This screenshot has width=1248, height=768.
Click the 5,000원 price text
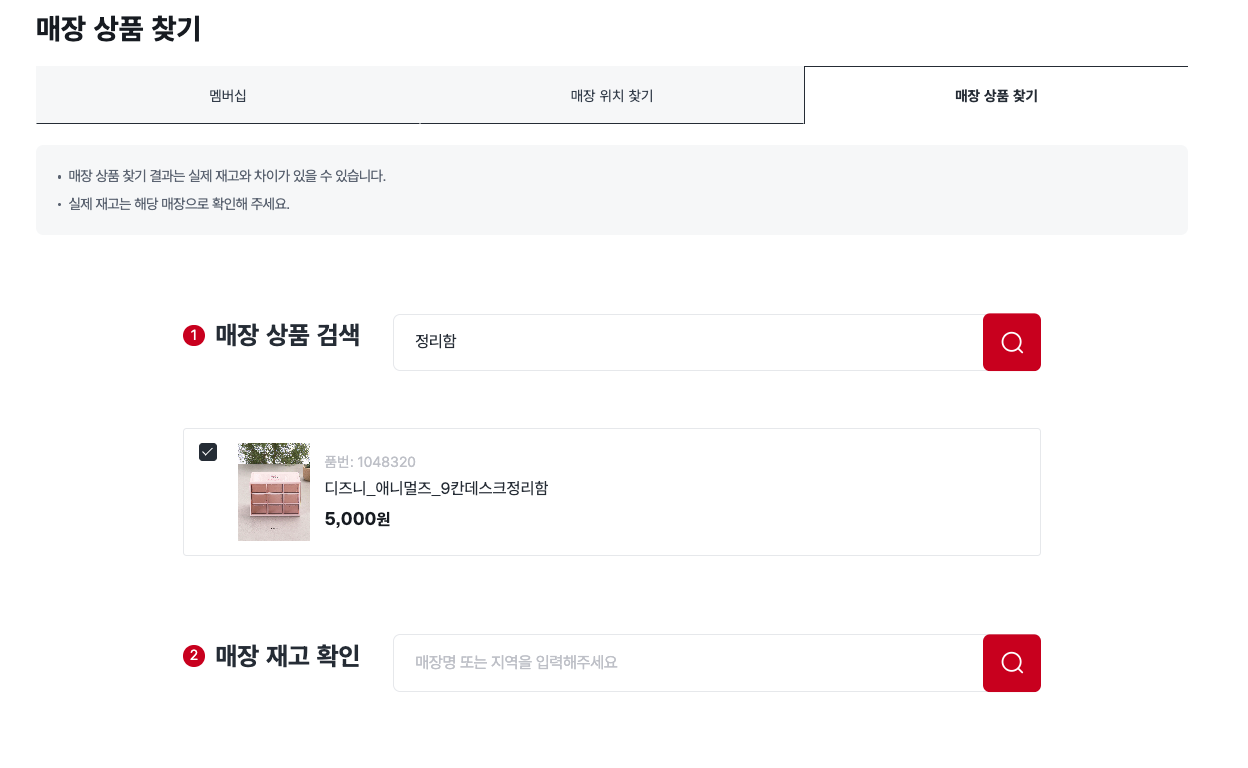coord(356,518)
